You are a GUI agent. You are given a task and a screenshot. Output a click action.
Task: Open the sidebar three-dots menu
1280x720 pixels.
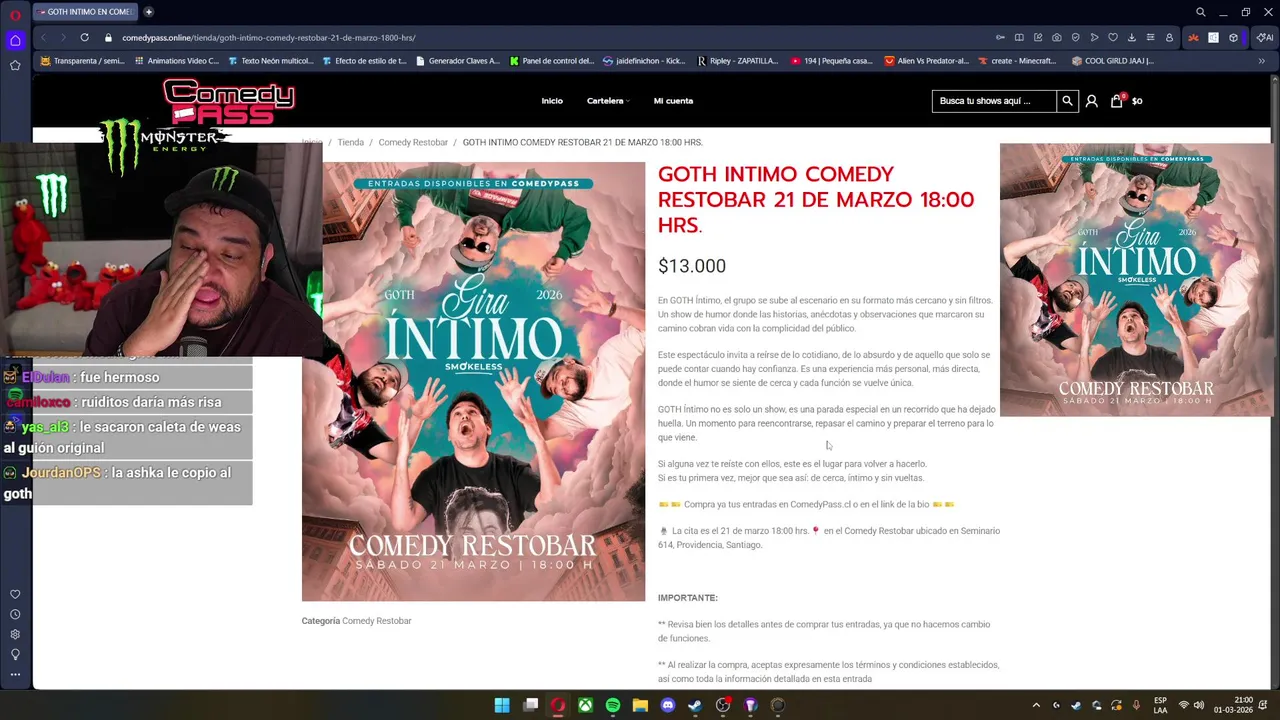15,675
